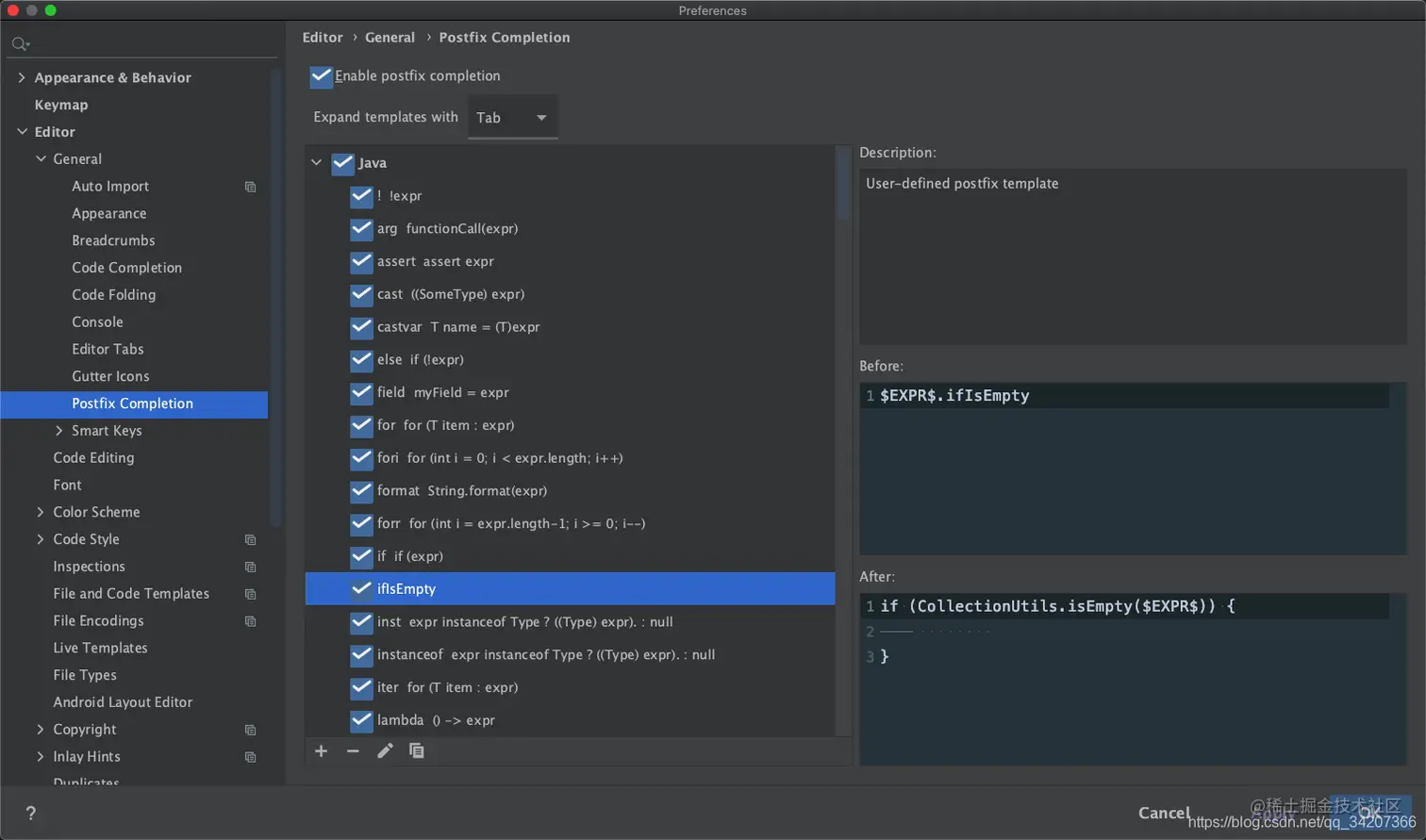Image resolution: width=1426 pixels, height=840 pixels.
Task: Uncheck the 'lambda () -> expr' template
Action: pyautogui.click(x=361, y=720)
